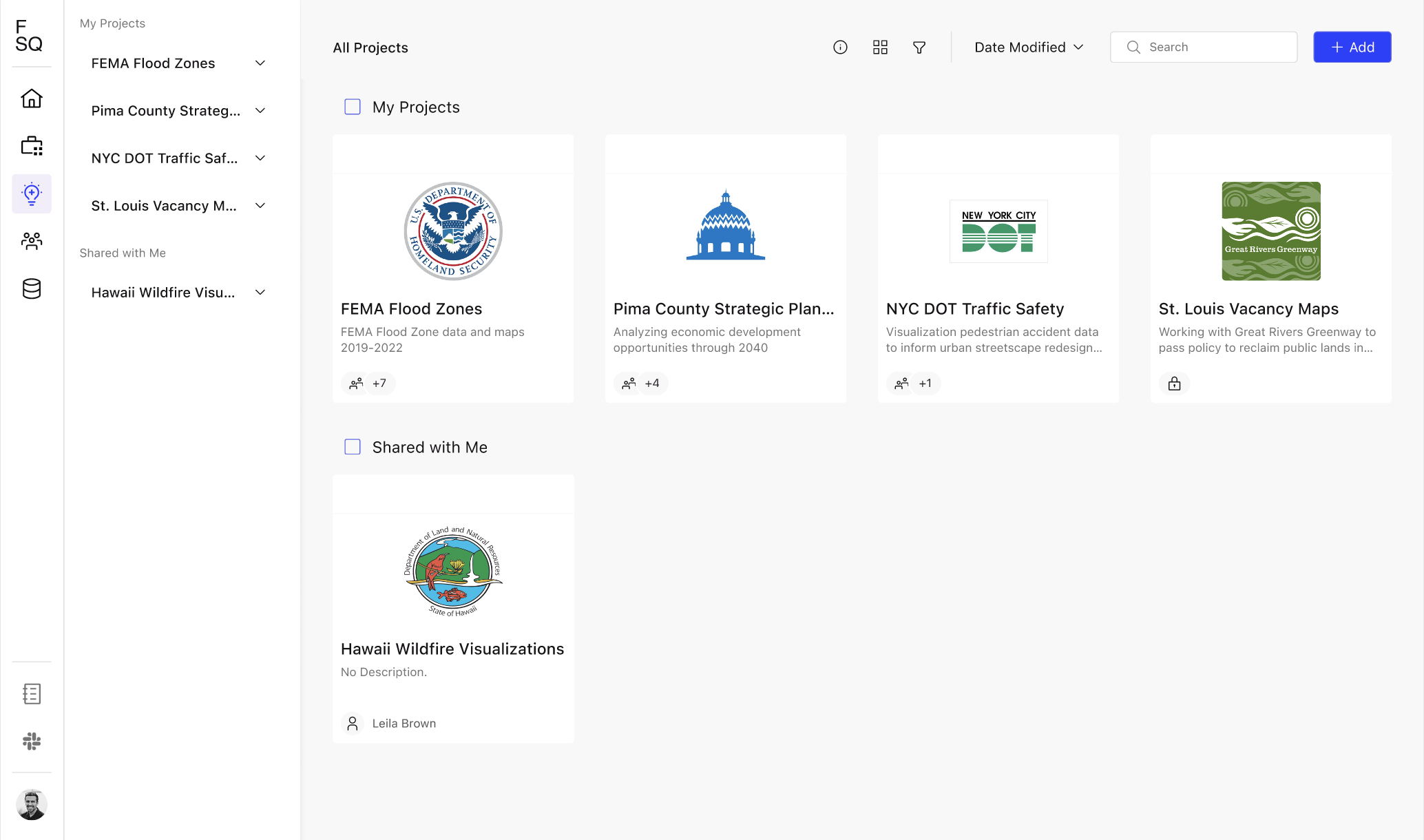The height and width of the screenshot is (840, 1424).
Task: Click the Homeland Security seal thumbnail
Action: 453,231
